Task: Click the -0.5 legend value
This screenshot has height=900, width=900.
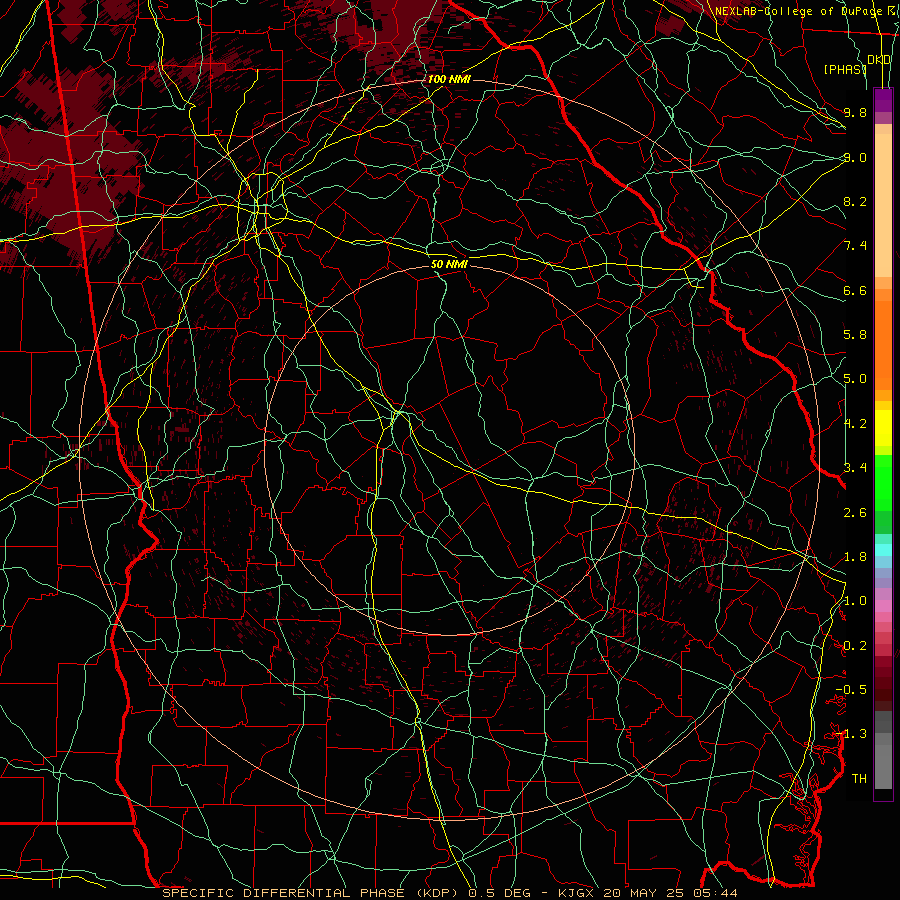Action: tap(851, 690)
